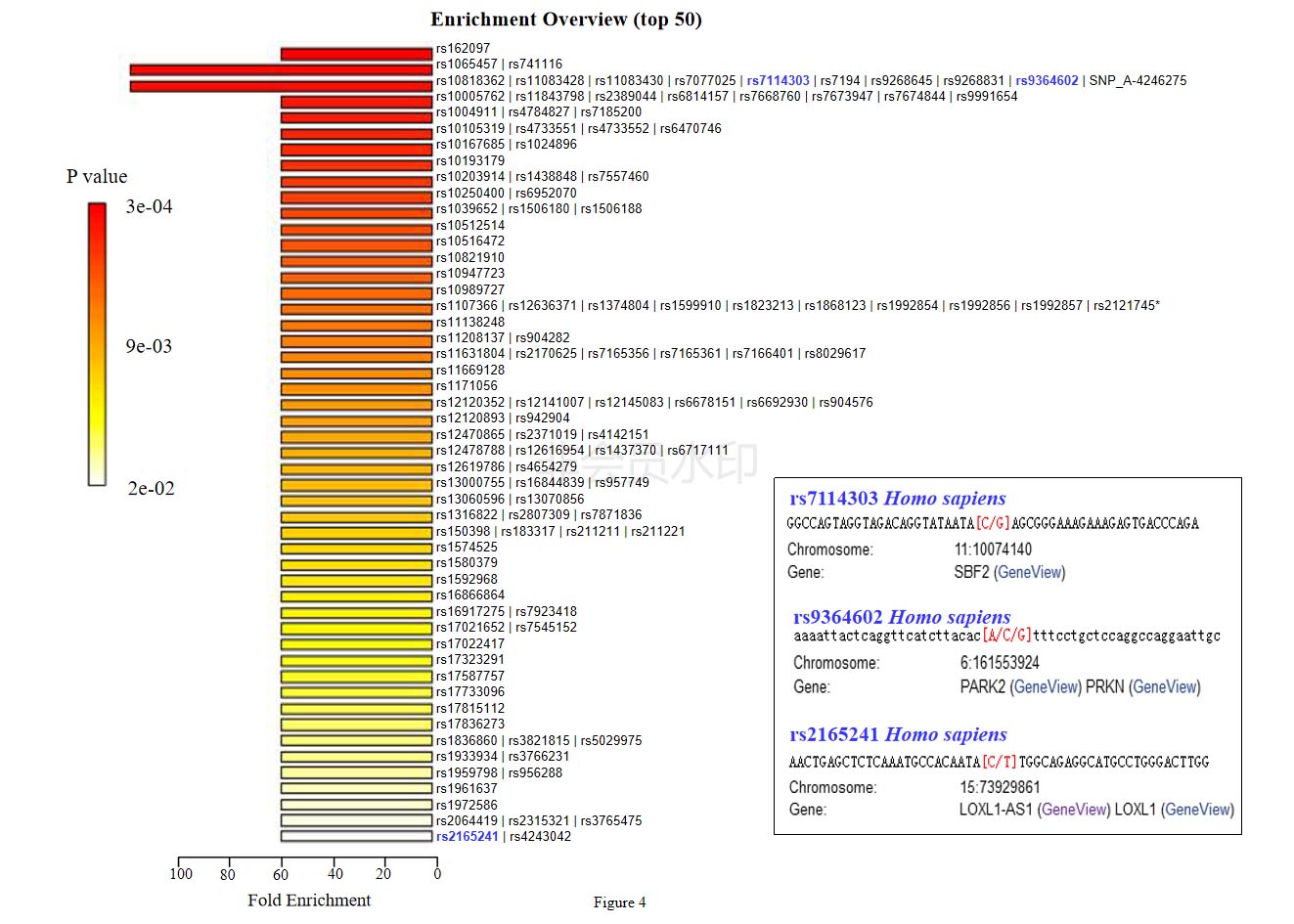
Task: Open the rs2165241 link beside the bottom bar
Action: [468, 836]
